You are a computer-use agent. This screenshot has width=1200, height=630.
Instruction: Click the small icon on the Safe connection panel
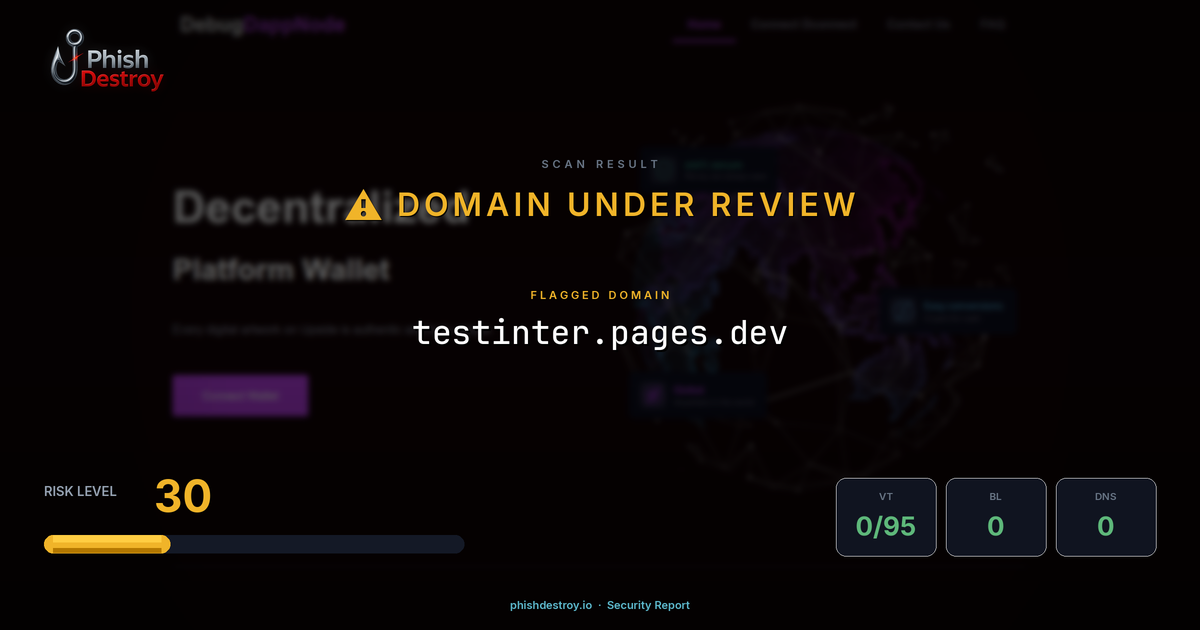tap(906, 308)
